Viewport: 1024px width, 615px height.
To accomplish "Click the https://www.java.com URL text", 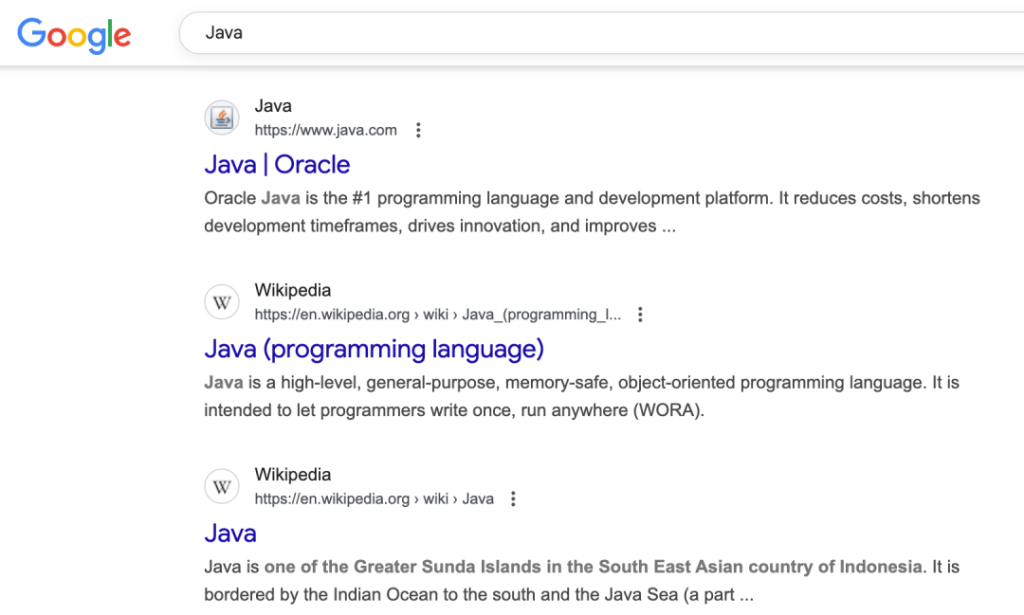I will pyautogui.click(x=325, y=130).
